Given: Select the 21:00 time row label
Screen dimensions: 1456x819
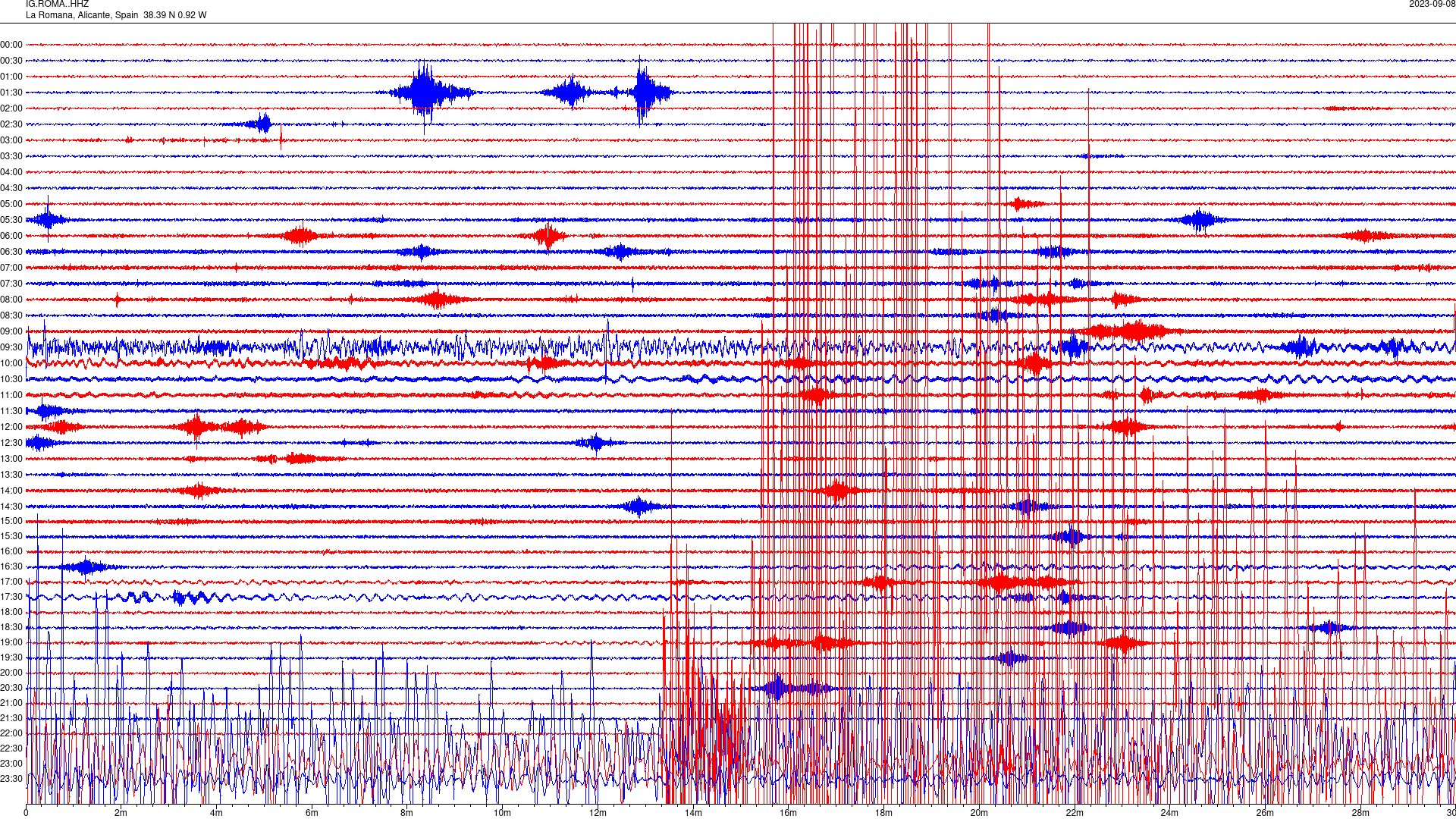Looking at the screenshot, I should pyautogui.click(x=11, y=703).
